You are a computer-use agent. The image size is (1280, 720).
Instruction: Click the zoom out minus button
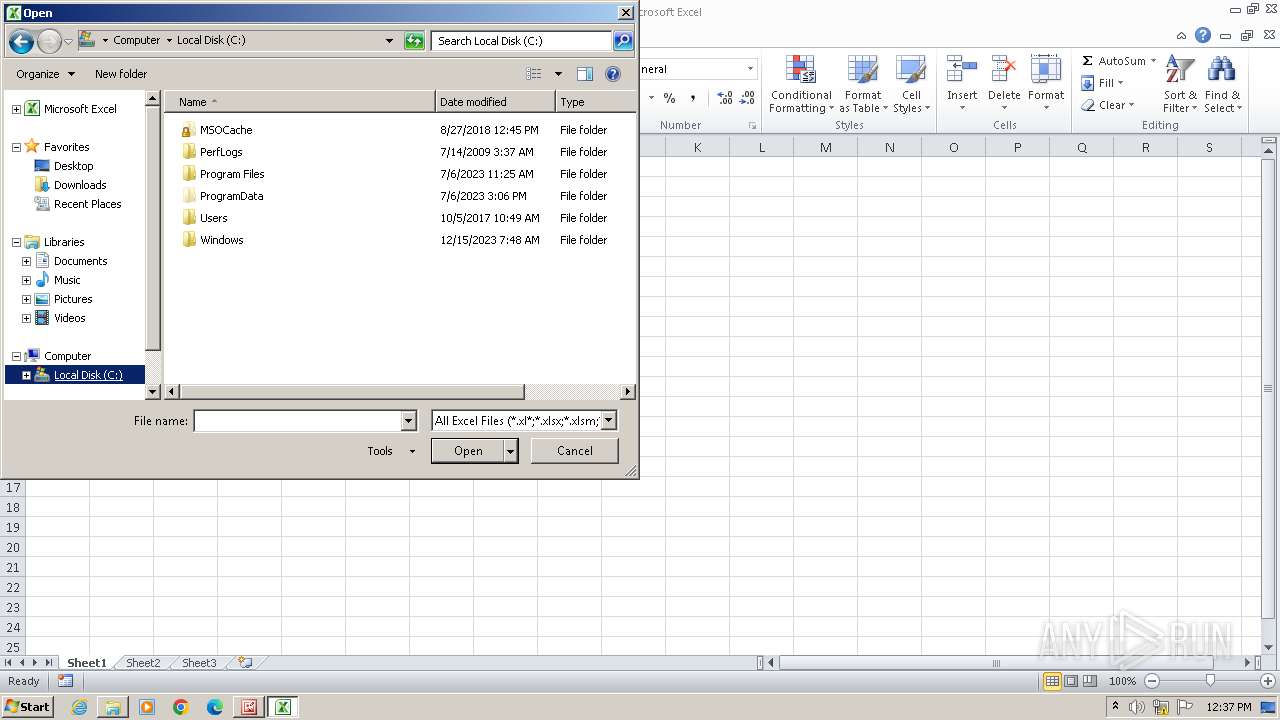click(x=1151, y=681)
